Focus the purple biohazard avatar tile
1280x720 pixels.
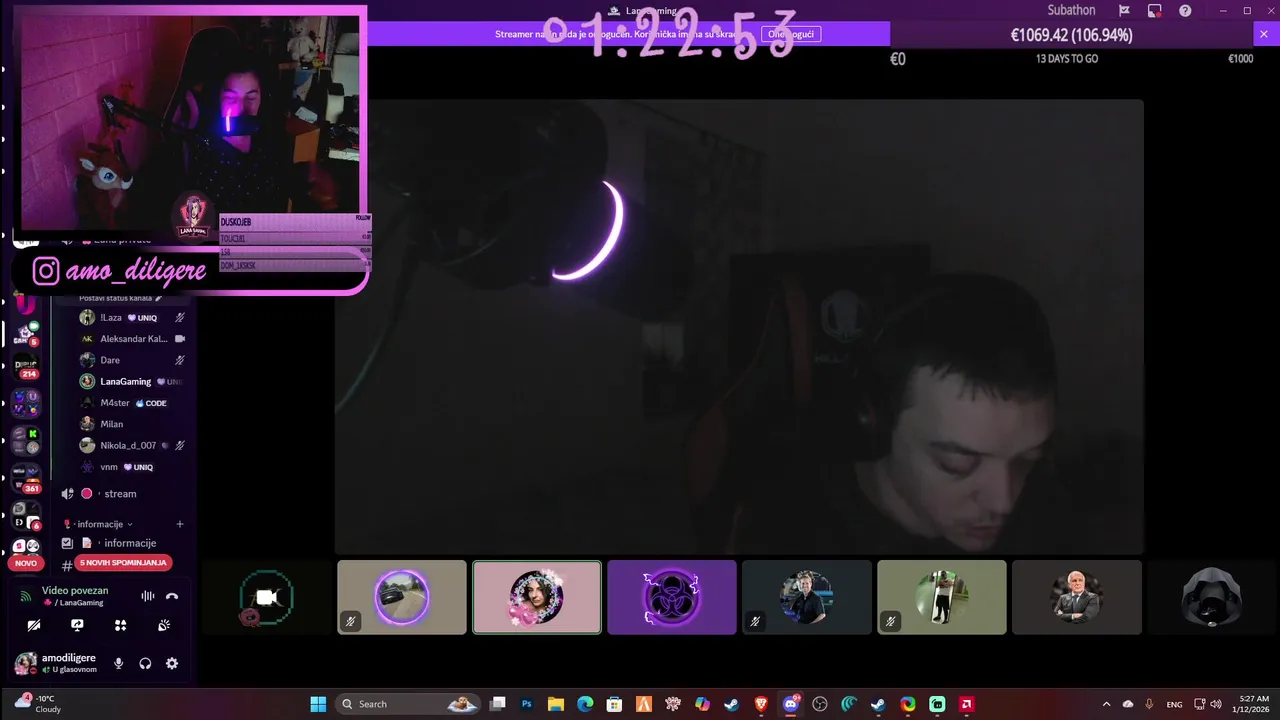(672, 597)
